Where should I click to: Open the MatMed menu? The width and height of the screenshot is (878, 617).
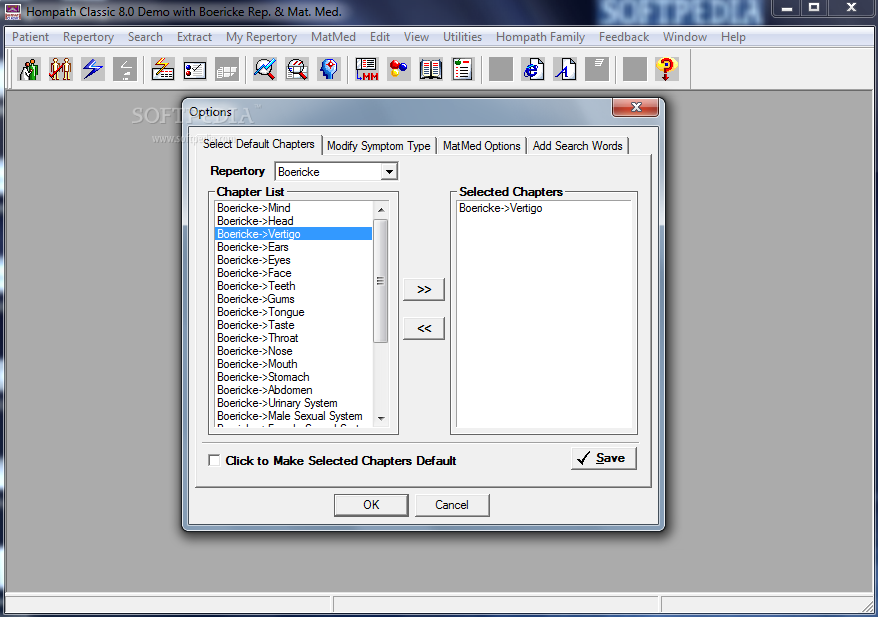click(x=333, y=37)
